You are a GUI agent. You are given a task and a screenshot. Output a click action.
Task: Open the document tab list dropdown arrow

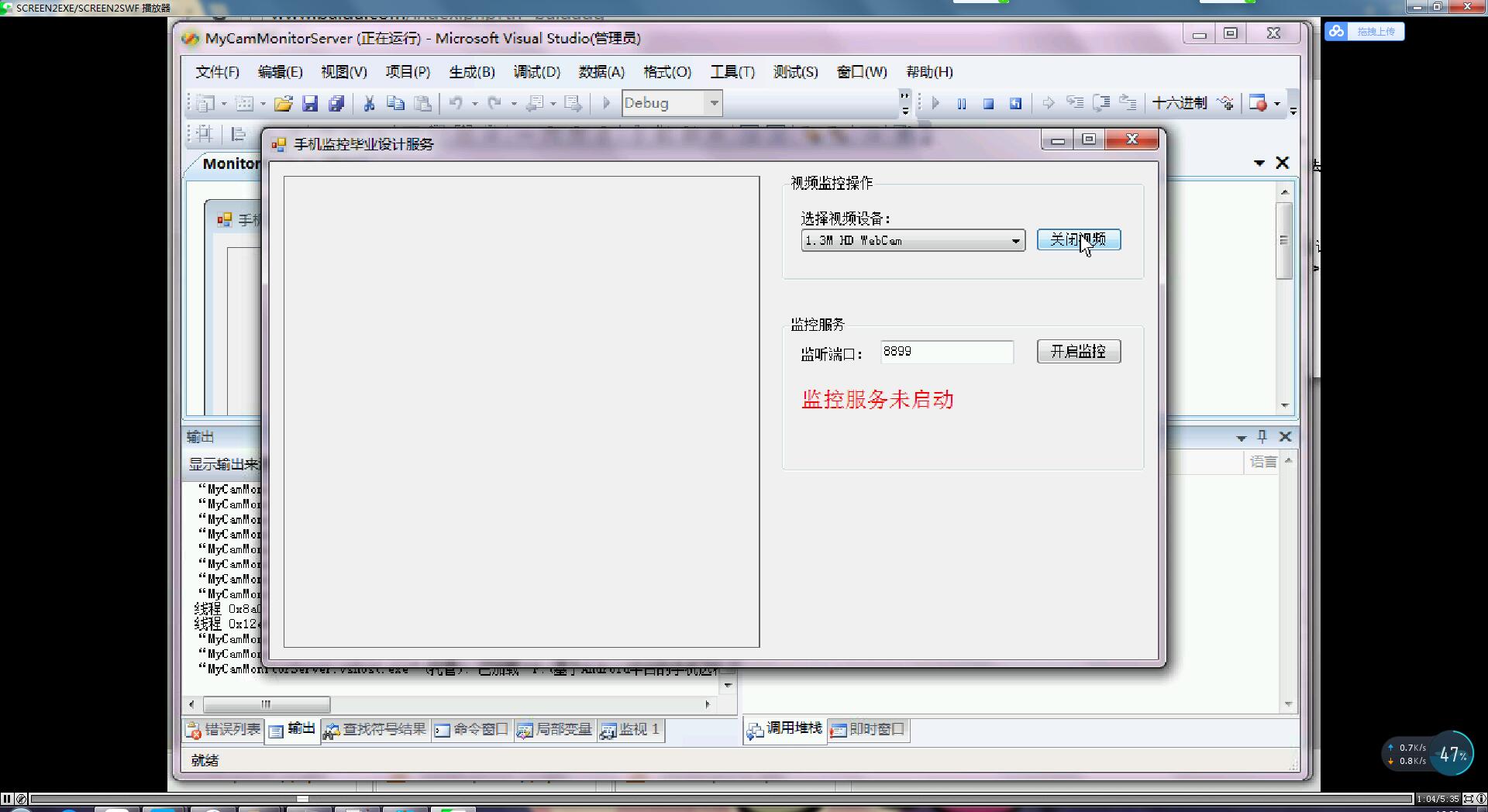[1259, 163]
